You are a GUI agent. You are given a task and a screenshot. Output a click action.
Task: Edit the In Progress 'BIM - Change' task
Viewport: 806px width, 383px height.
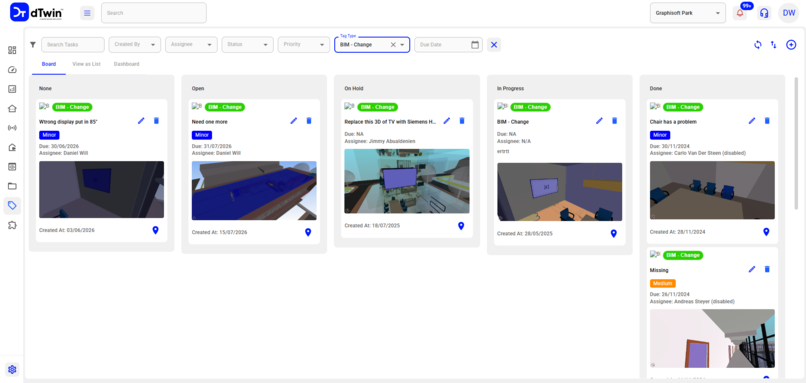tap(599, 121)
